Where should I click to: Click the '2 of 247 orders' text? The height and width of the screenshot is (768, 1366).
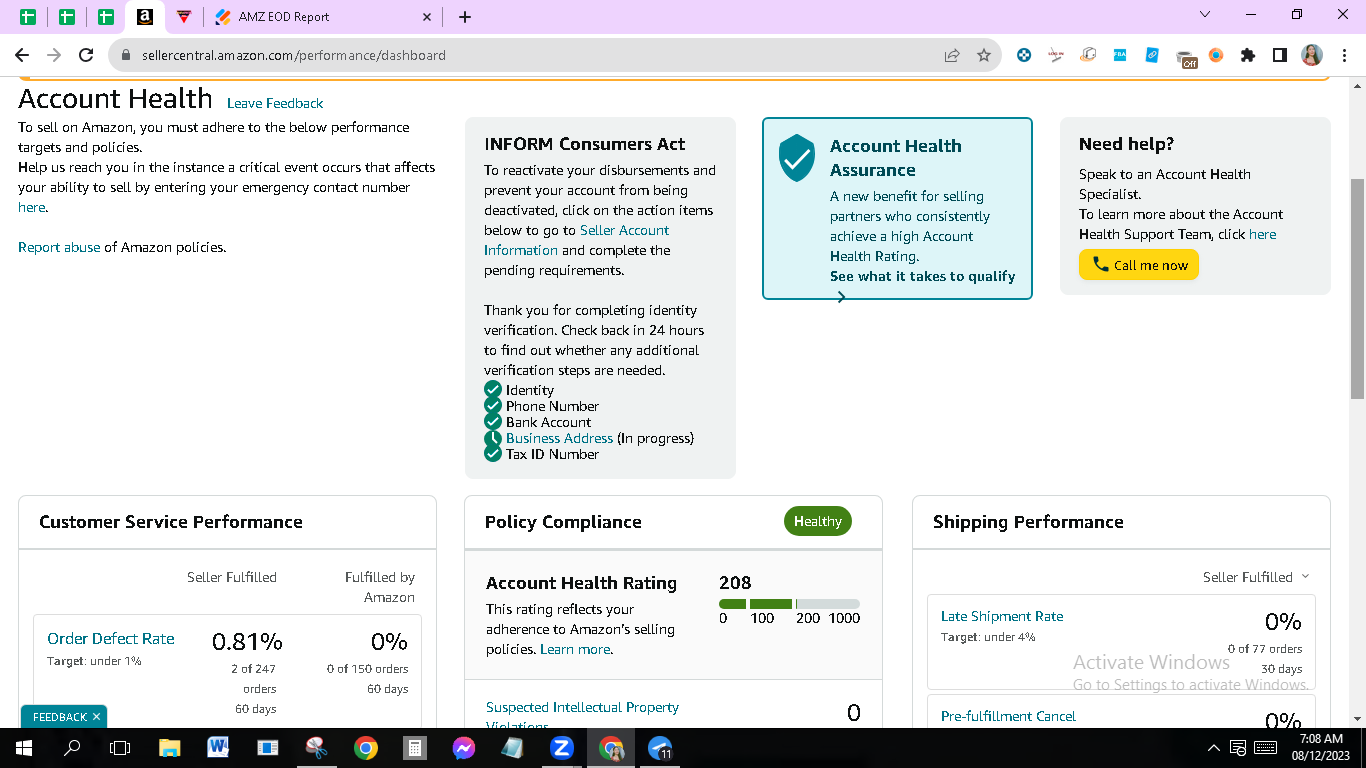tap(255, 679)
